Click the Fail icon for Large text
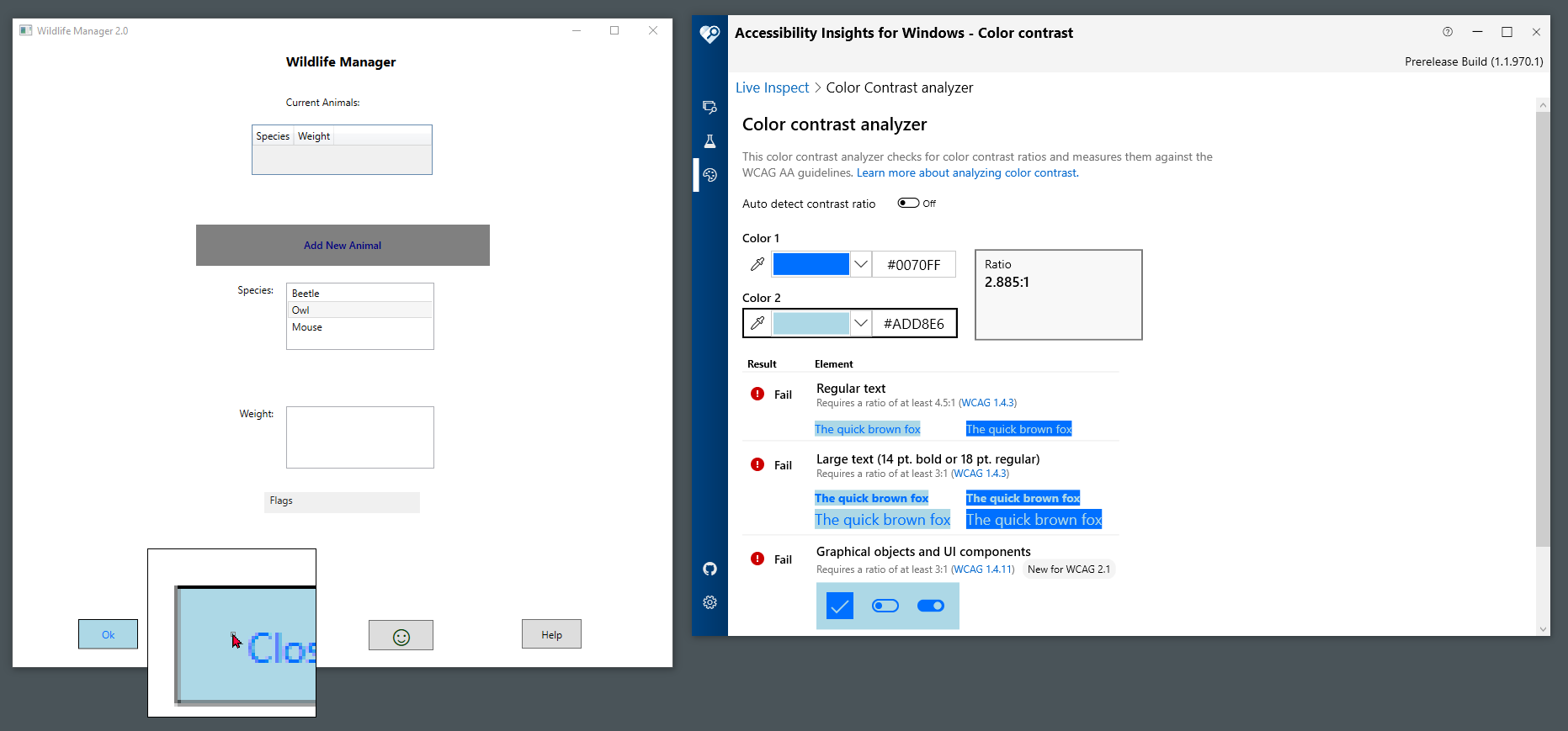 pyautogui.click(x=757, y=464)
